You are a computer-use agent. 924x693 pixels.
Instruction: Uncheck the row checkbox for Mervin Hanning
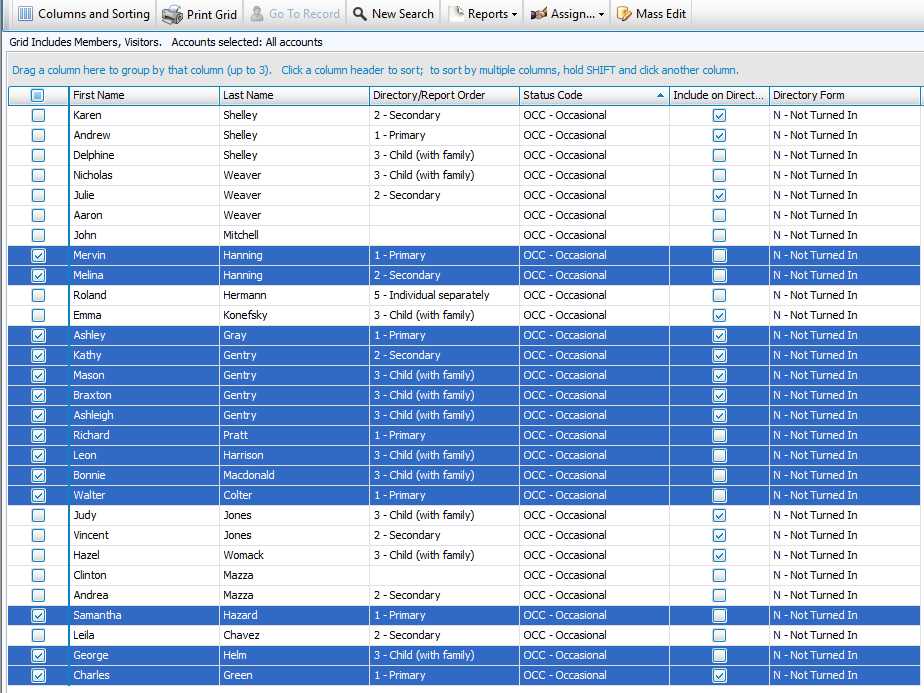click(x=38, y=255)
